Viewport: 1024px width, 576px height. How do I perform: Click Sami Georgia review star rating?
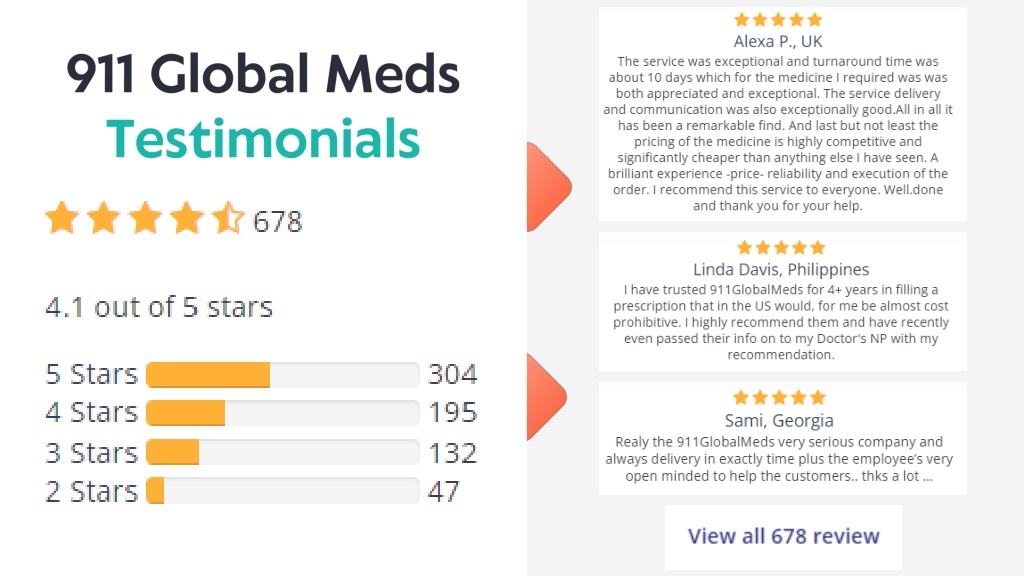[779, 398]
